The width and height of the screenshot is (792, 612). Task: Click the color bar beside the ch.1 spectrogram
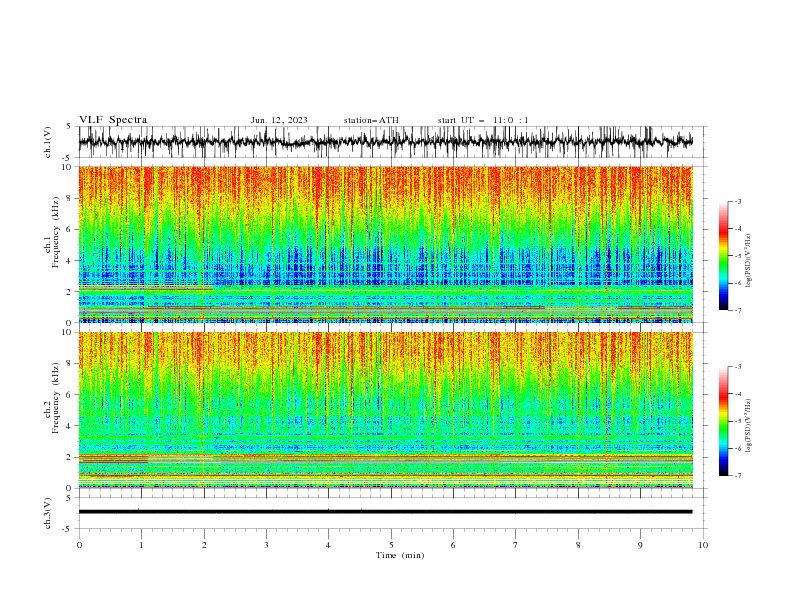point(723,256)
